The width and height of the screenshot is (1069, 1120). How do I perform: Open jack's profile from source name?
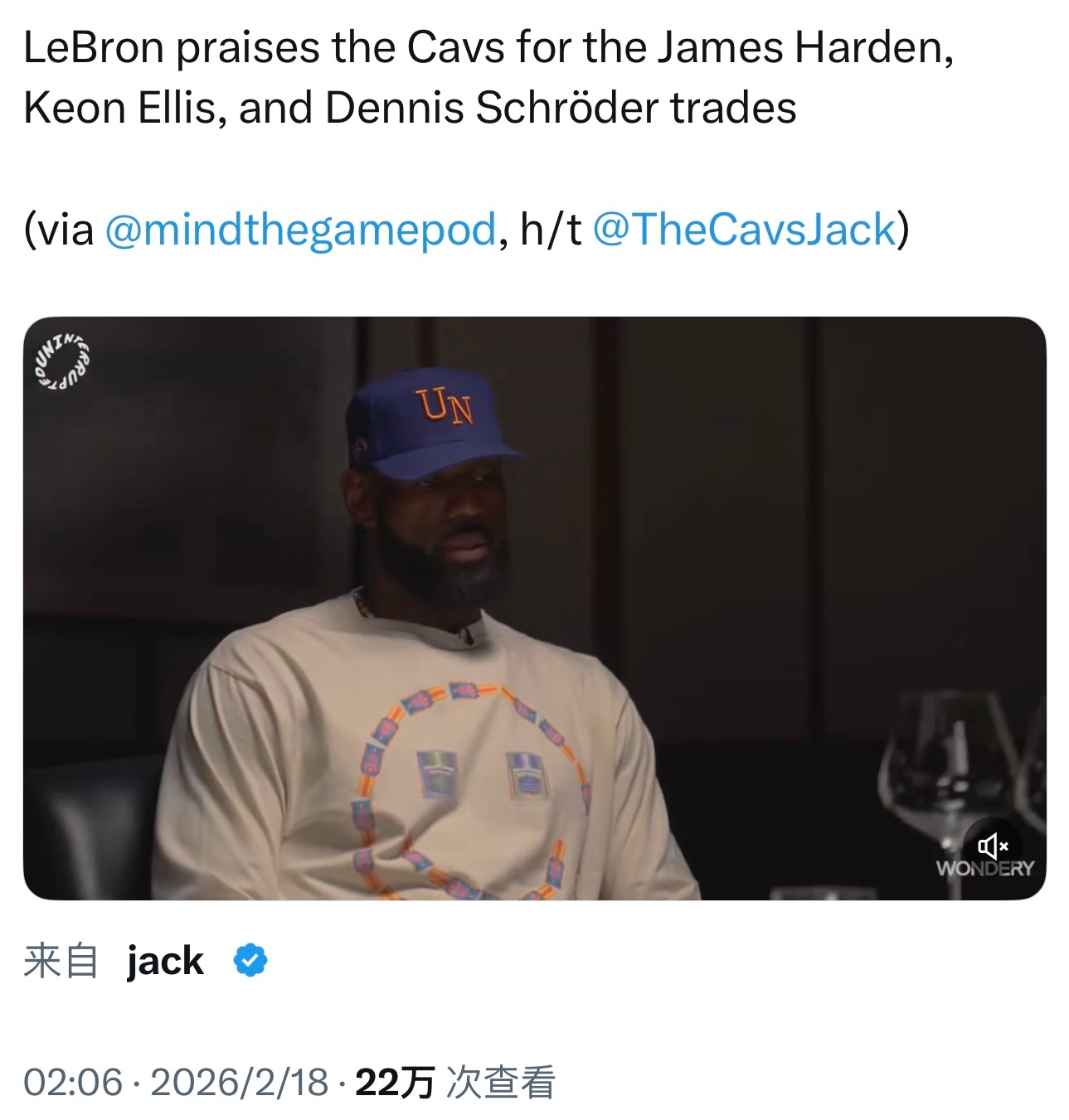[x=165, y=961]
